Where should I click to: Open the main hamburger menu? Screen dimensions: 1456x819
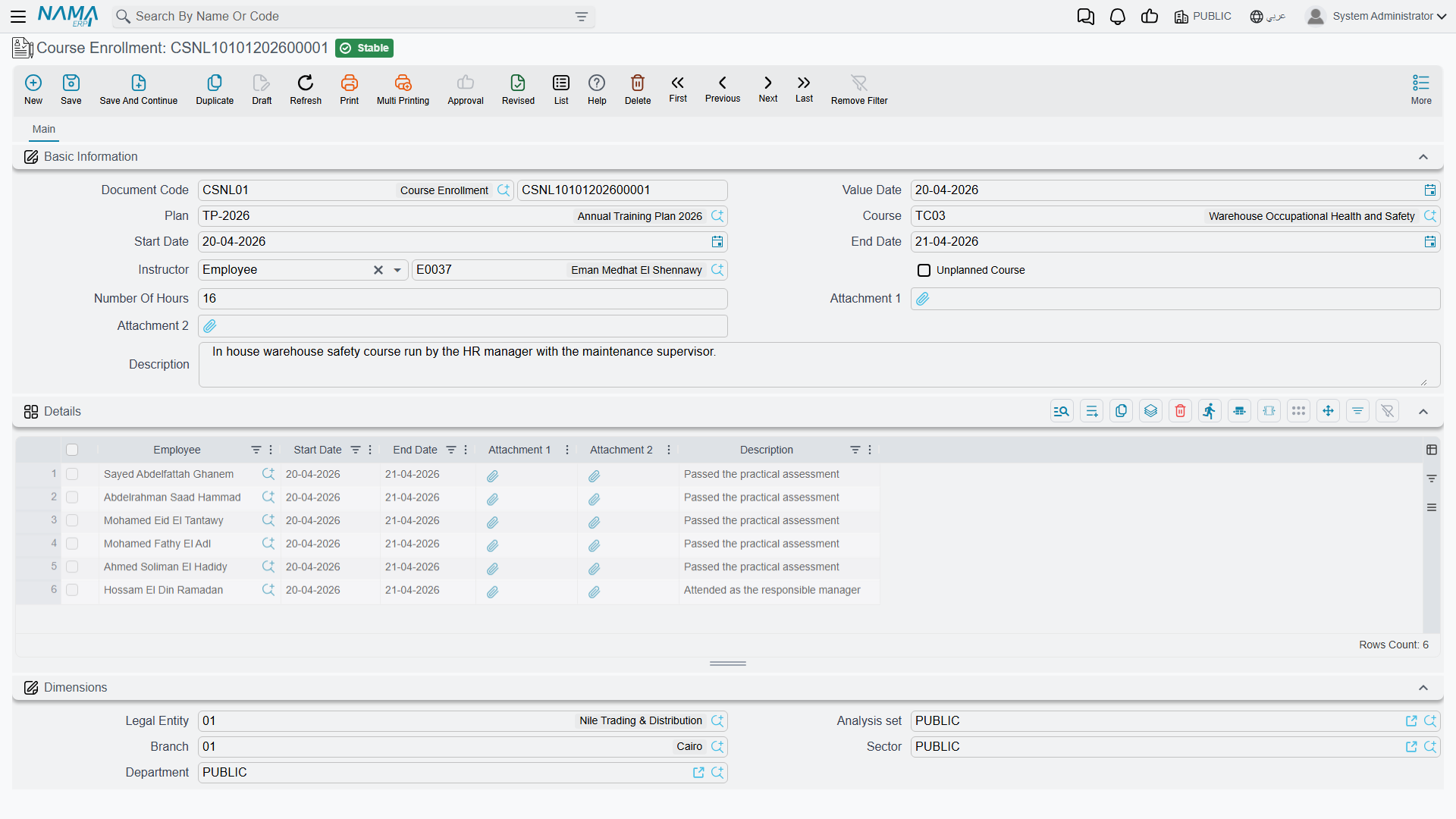[18, 16]
